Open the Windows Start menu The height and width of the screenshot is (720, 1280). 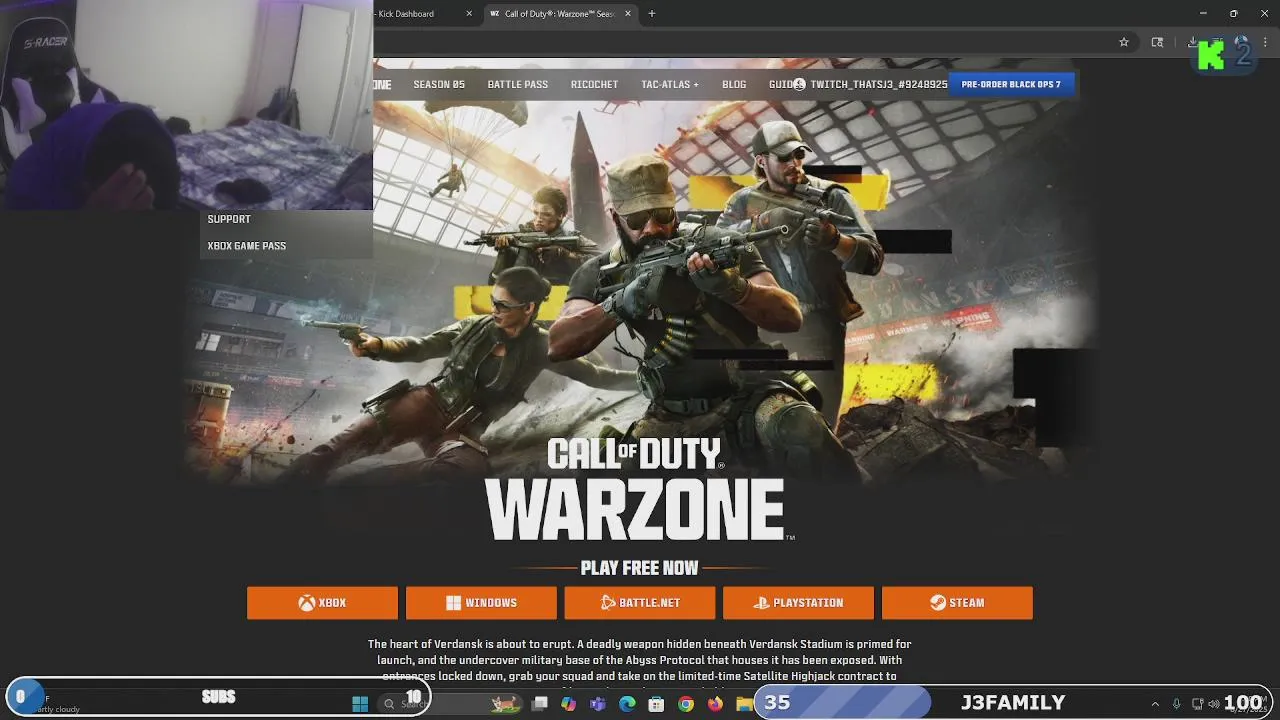pyautogui.click(x=360, y=704)
